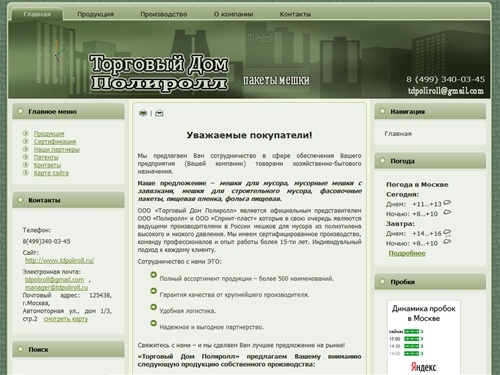The height and width of the screenshot is (375, 500).
Task: Open the Контакты link in main menu
Action: (x=47, y=165)
